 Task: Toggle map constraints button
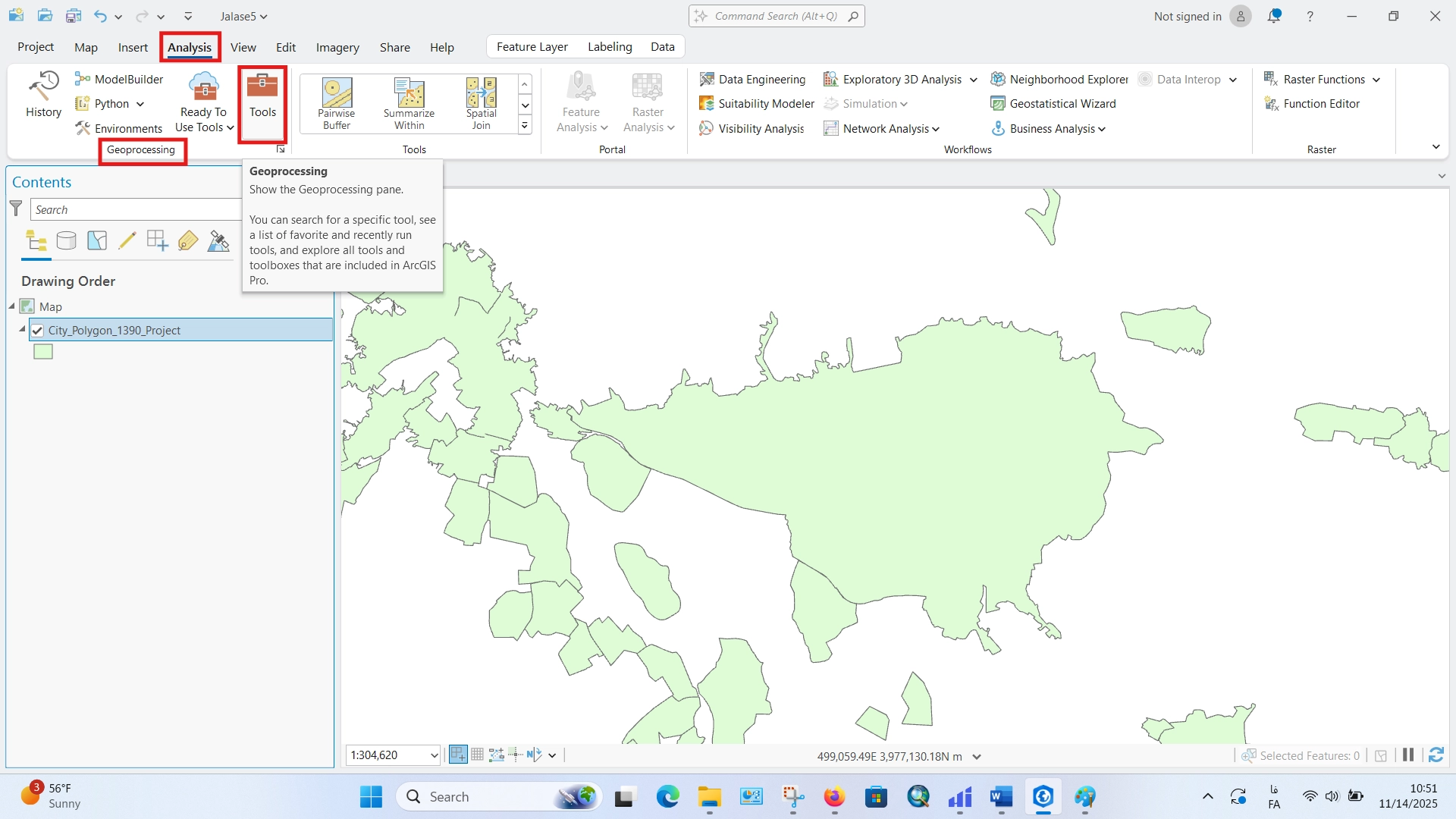tap(497, 755)
